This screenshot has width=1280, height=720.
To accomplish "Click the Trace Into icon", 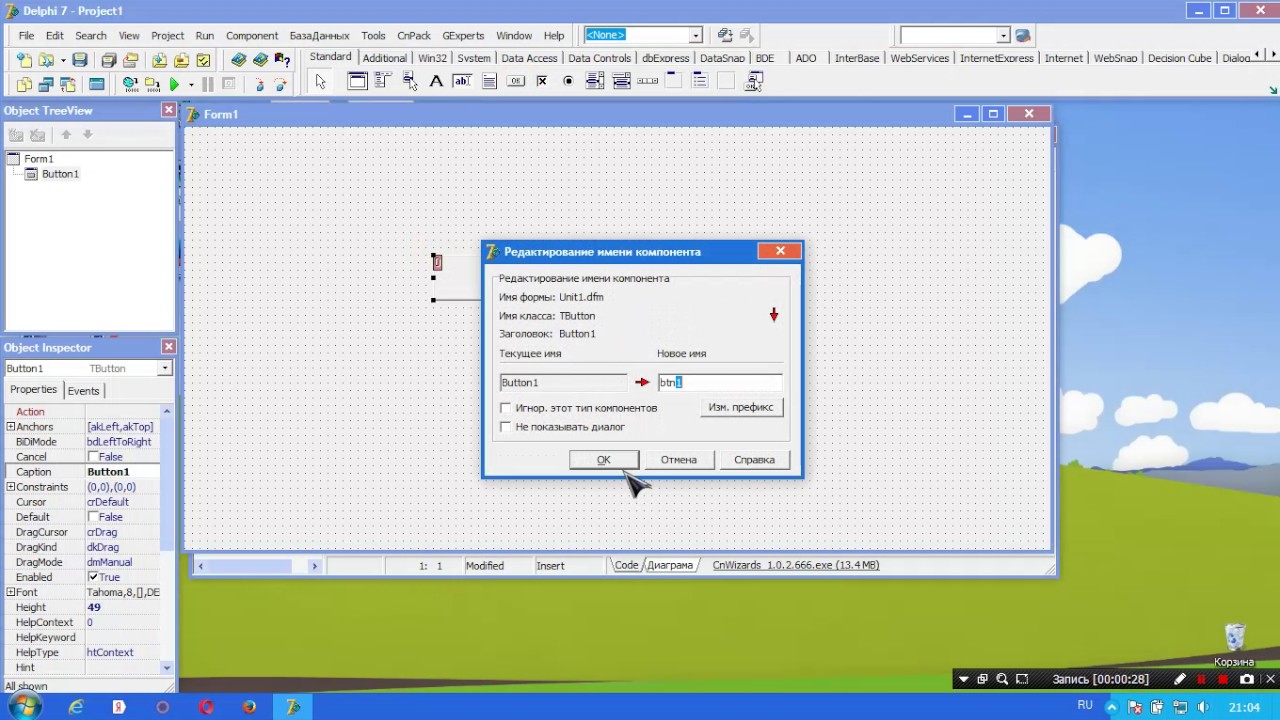I will (x=259, y=84).
